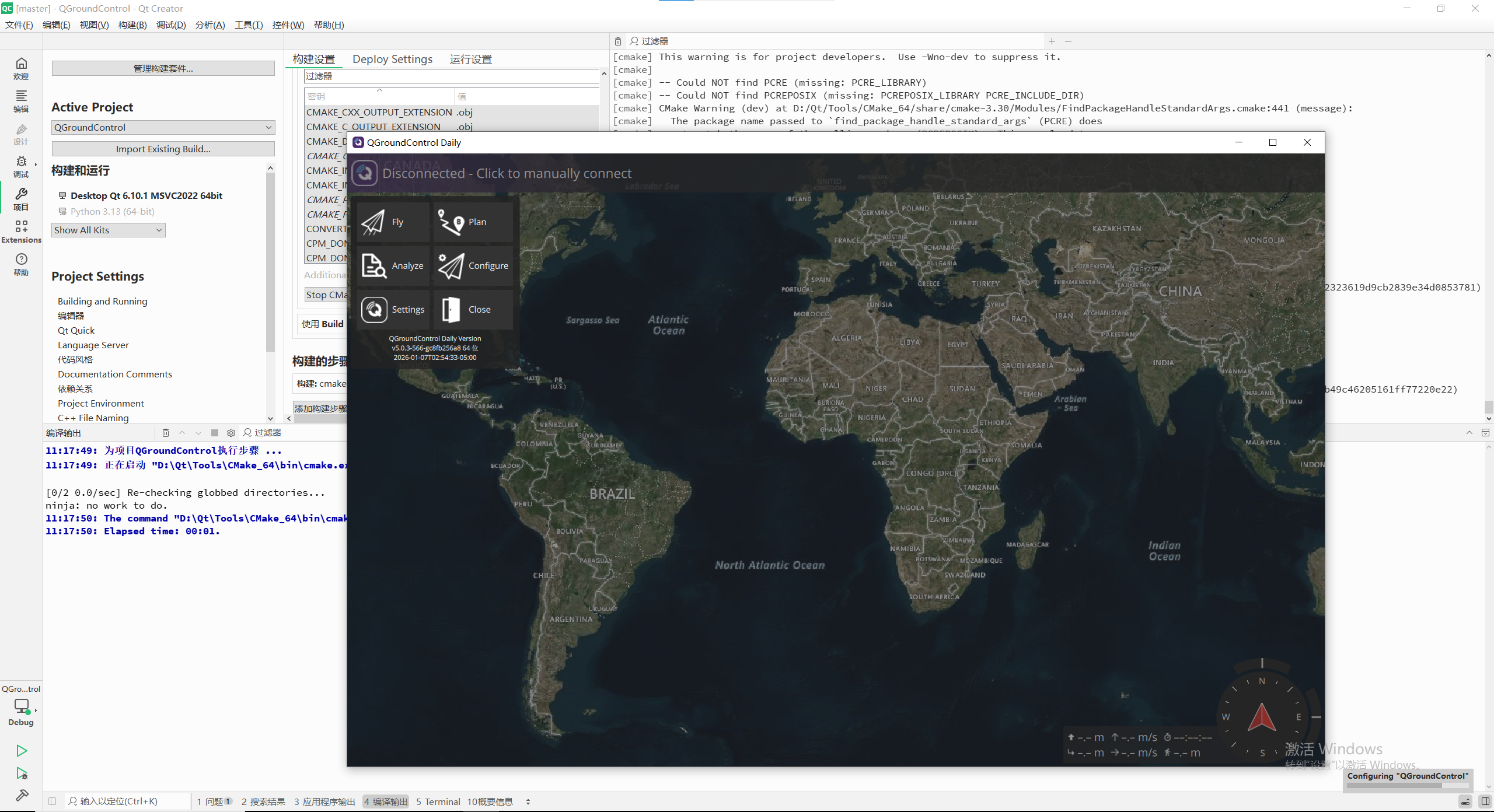Toggle the left sidebar visibility
1494x812 pixels.
[53, 801]
